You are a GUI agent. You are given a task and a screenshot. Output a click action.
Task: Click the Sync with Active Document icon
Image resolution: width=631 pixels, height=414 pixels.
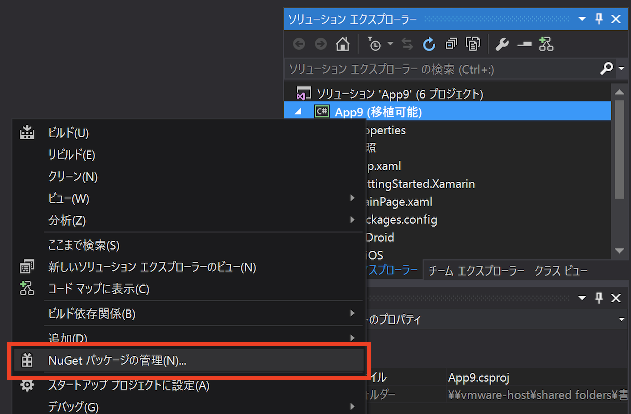coord(407,44)
